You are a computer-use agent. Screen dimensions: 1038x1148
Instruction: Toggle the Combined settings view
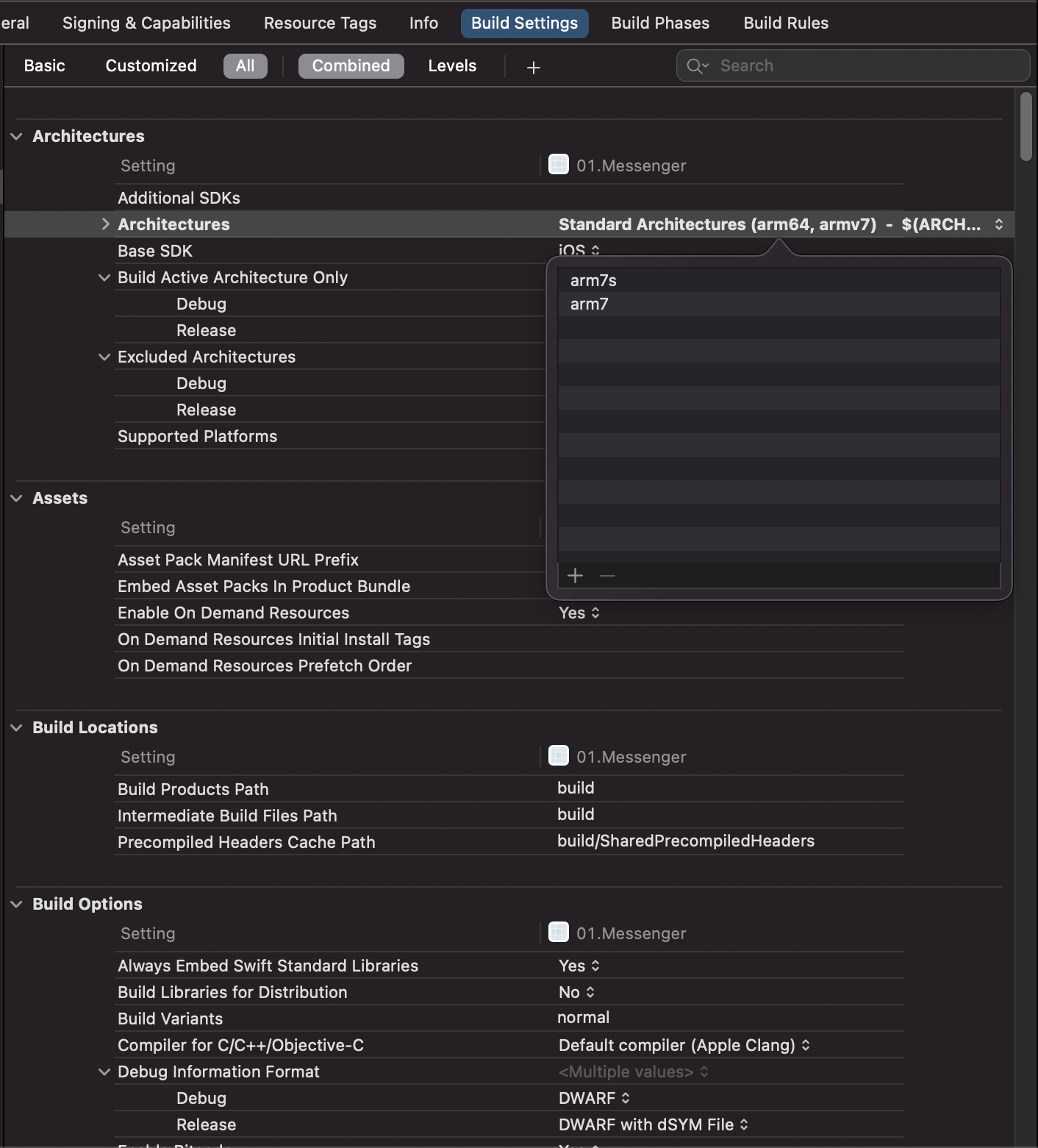click(x=351, y=65)
